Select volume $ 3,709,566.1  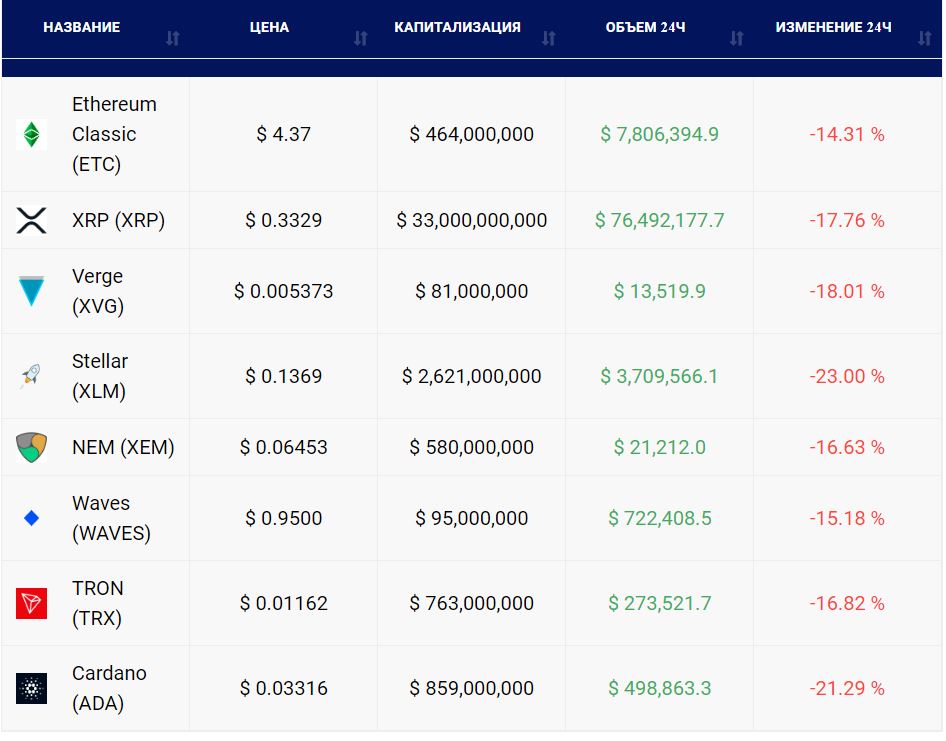click(659, 376)
